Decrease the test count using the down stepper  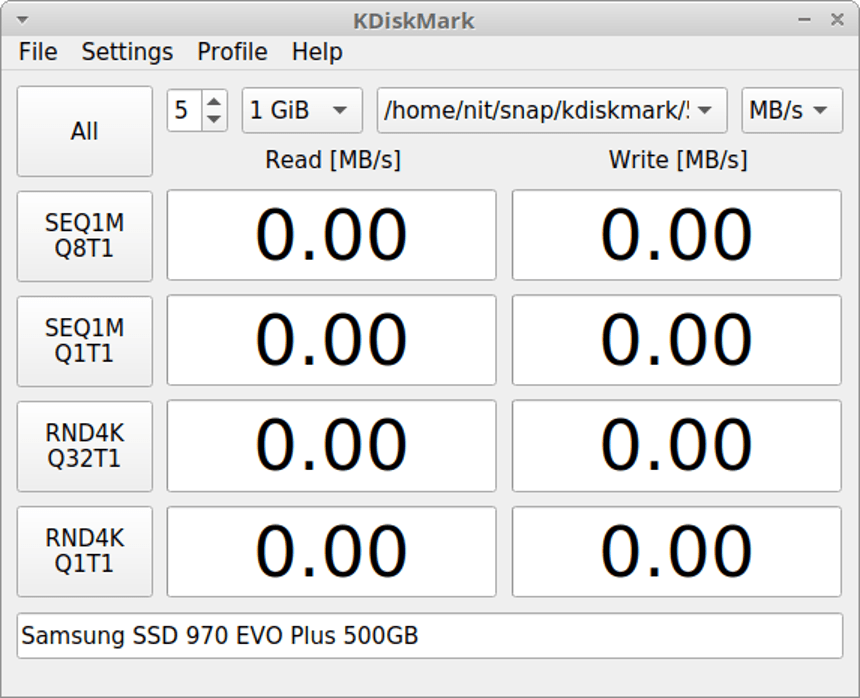[213, 119]
